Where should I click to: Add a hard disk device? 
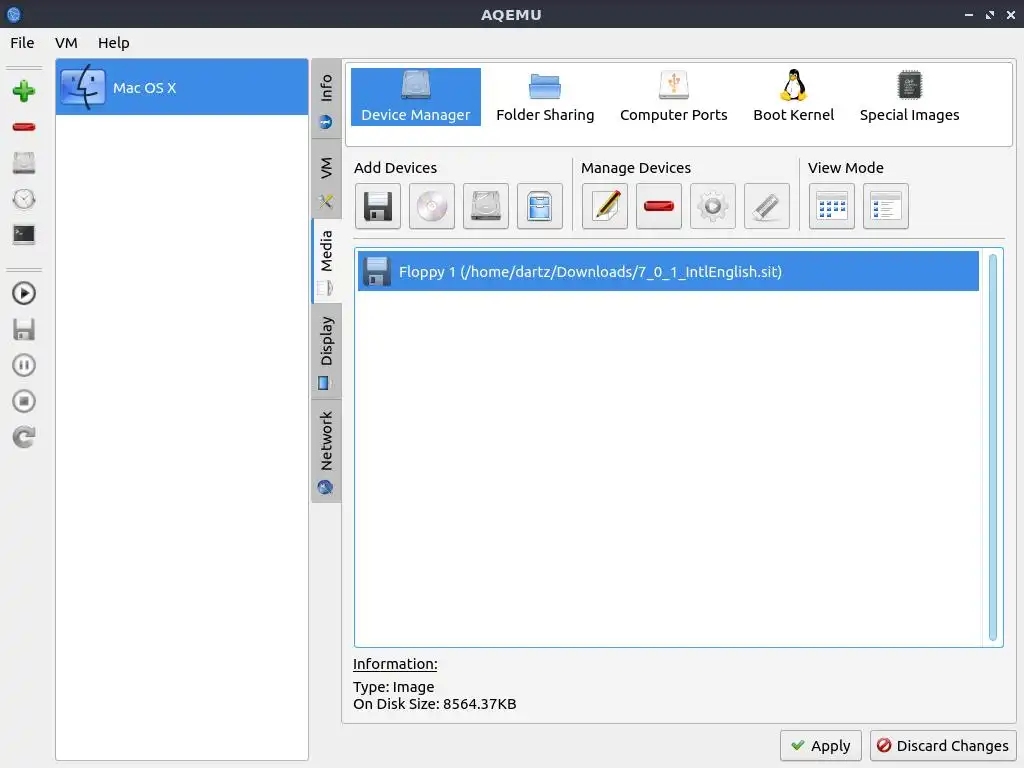485,206
